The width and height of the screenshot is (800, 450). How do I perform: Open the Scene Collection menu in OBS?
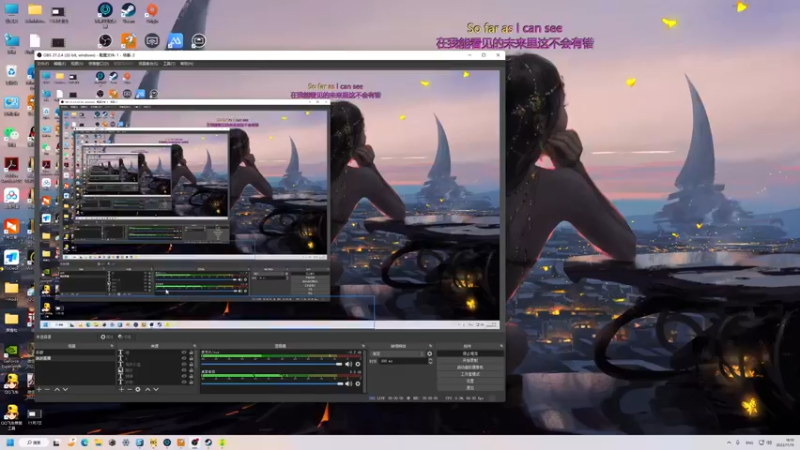148,64
